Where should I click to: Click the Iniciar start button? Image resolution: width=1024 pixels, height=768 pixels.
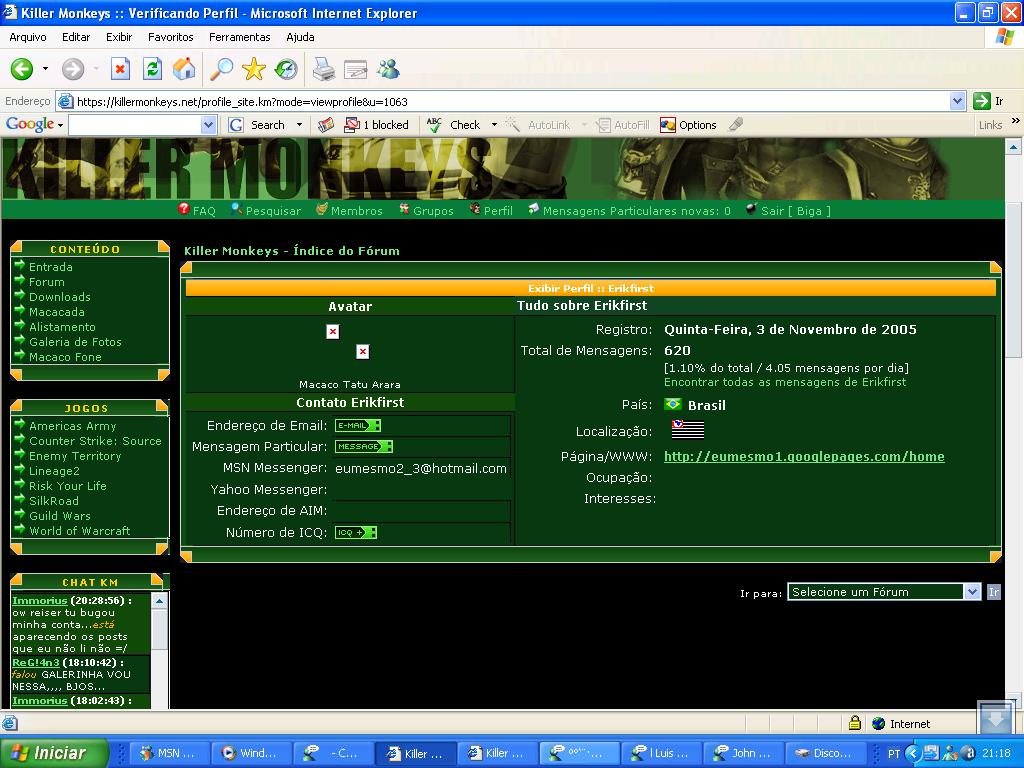[50, 753]
